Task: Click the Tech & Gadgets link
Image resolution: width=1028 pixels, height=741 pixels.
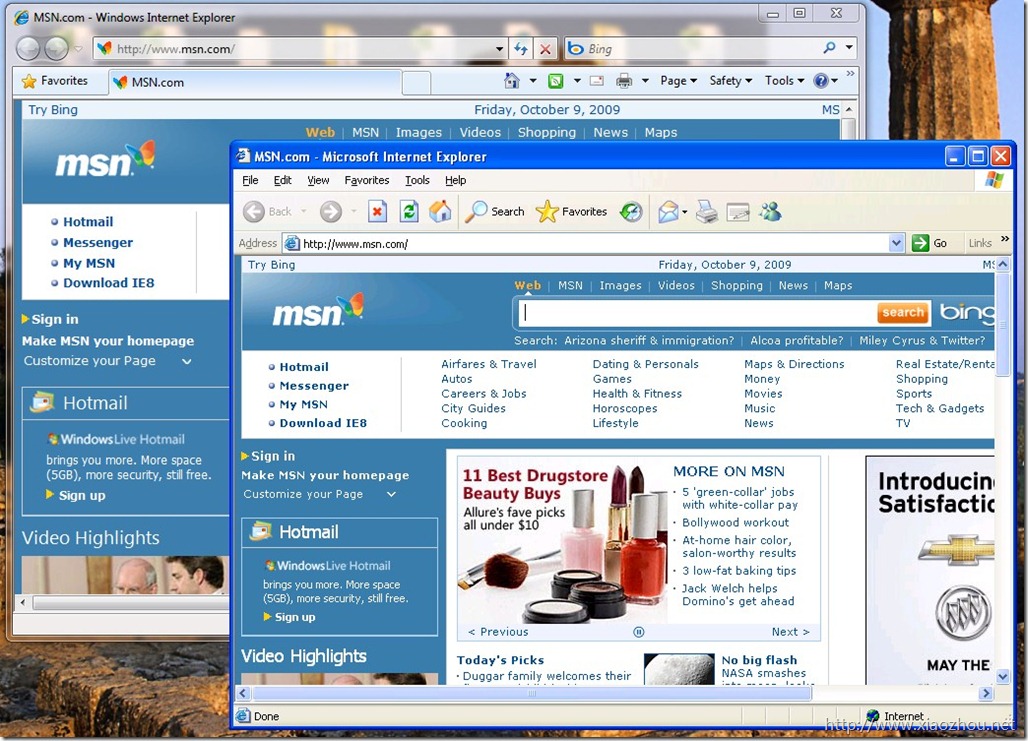Action: pyautogui.click(x=939, y=409)
